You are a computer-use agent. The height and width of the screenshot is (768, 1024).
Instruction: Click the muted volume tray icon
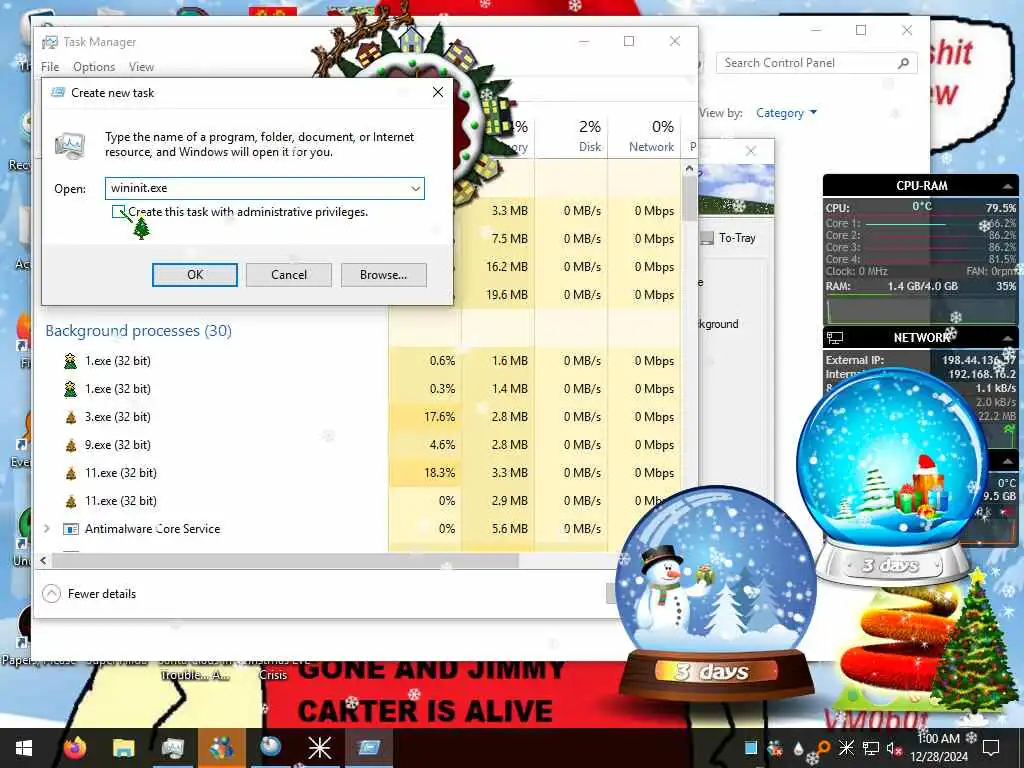[894, 748]
